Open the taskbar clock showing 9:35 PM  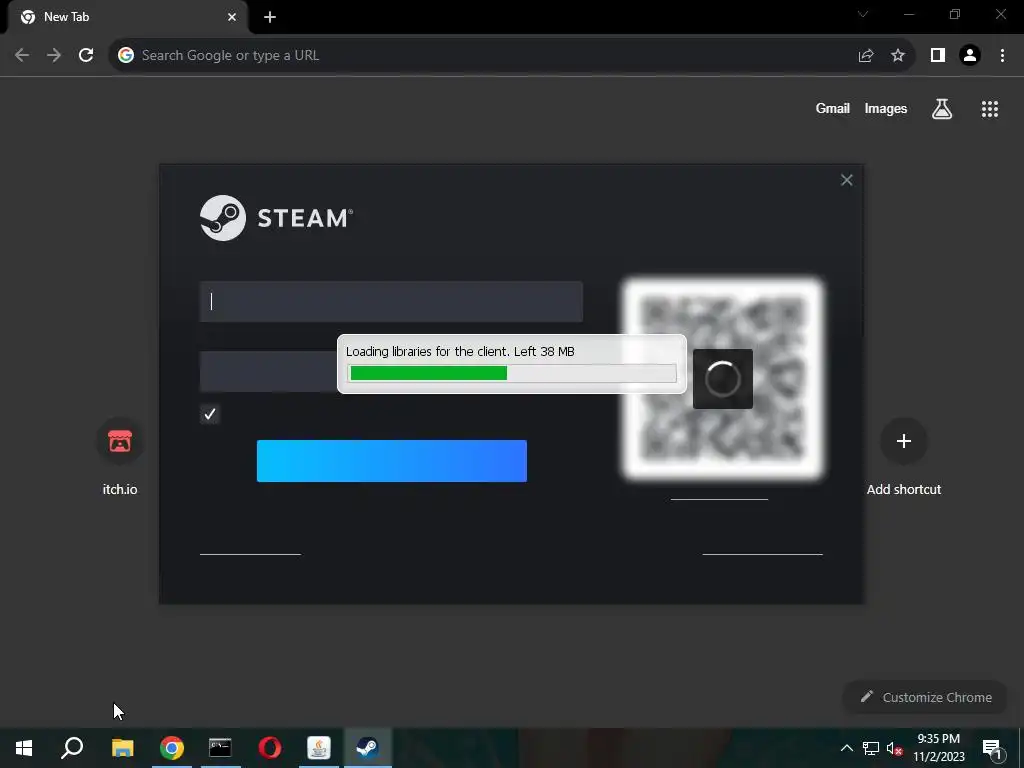click(x=939, y=748)
